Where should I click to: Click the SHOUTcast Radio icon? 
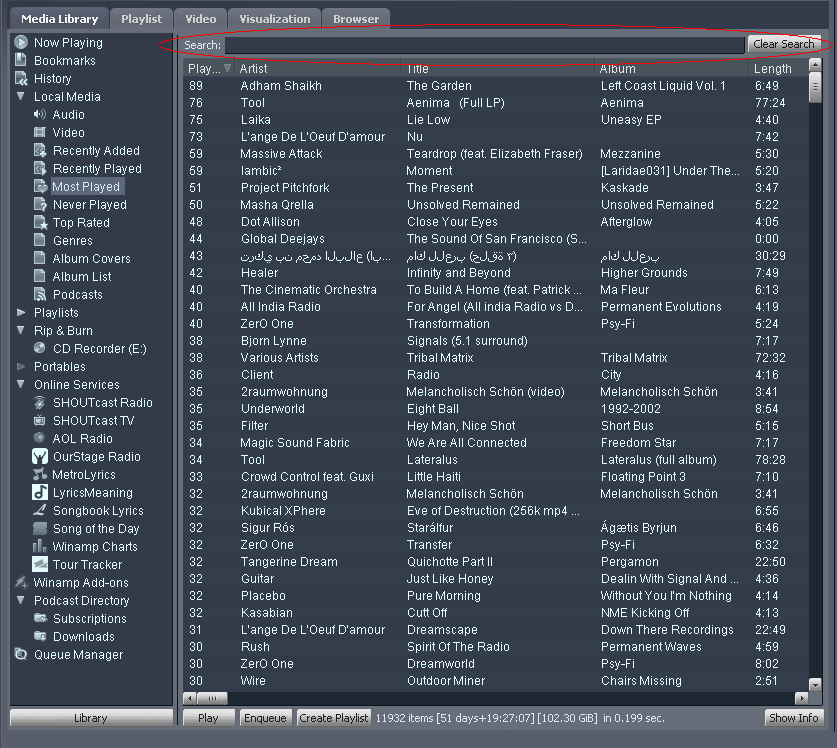[x=40, y=402]
